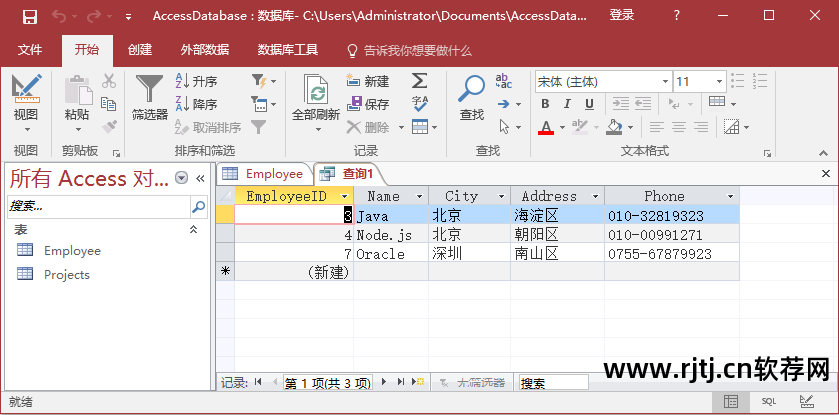Open the font size dropdown showing 11

(x=720, y=82)
